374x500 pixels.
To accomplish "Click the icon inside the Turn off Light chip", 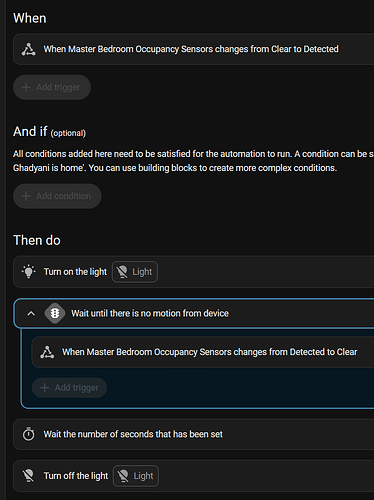I will (123, 476).
